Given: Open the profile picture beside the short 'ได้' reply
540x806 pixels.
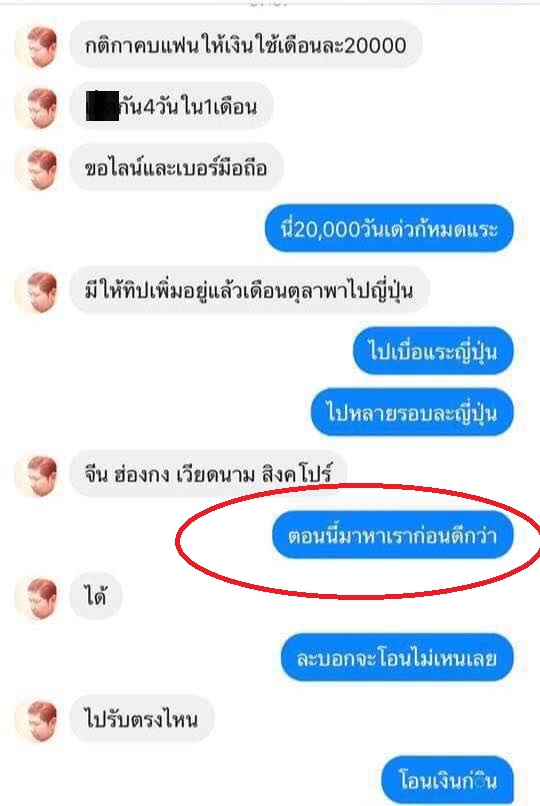Looking at the screenshot, I should pyautogui.click(x=36, y=597).
